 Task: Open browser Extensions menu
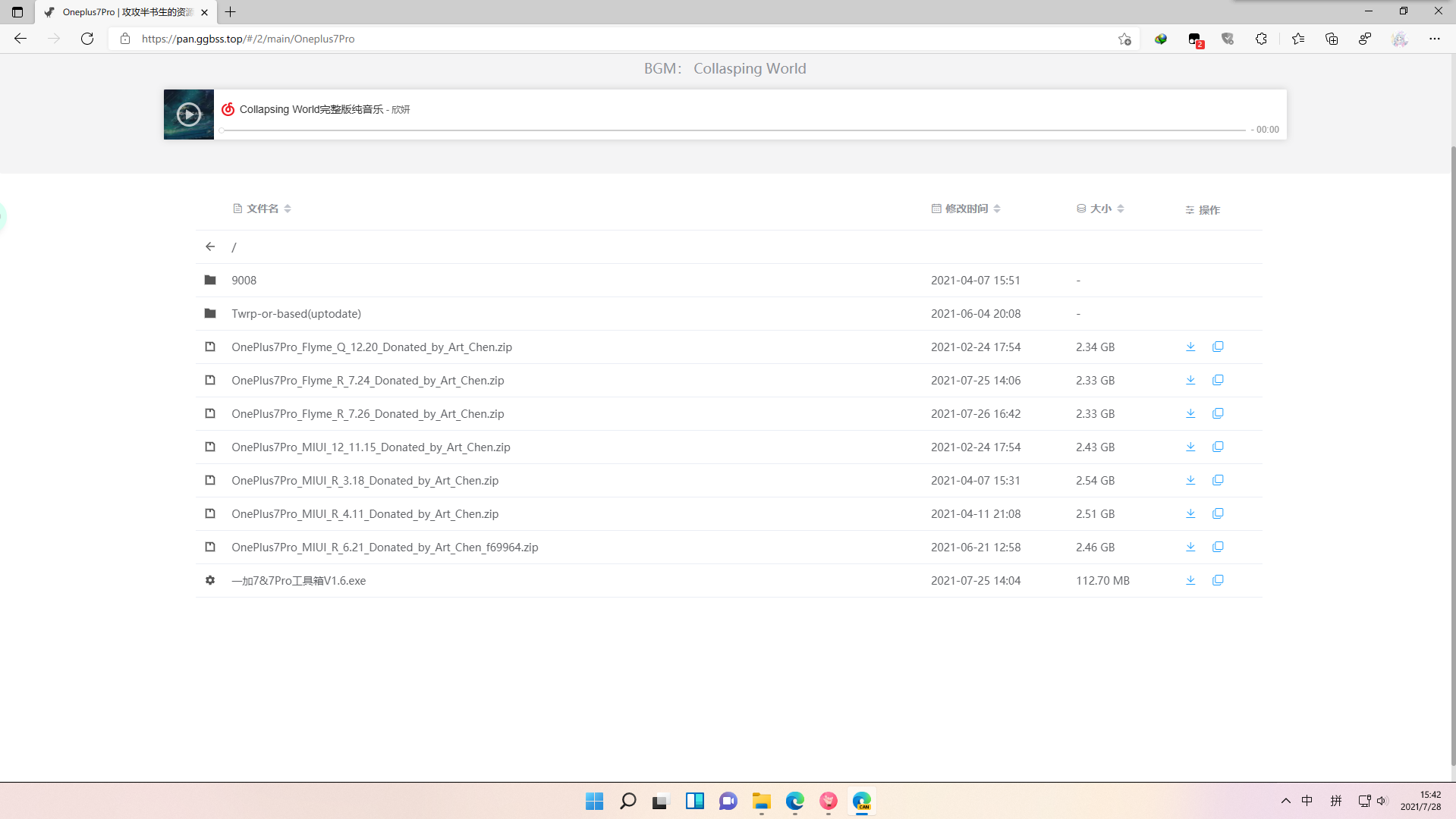(1261, 39)
